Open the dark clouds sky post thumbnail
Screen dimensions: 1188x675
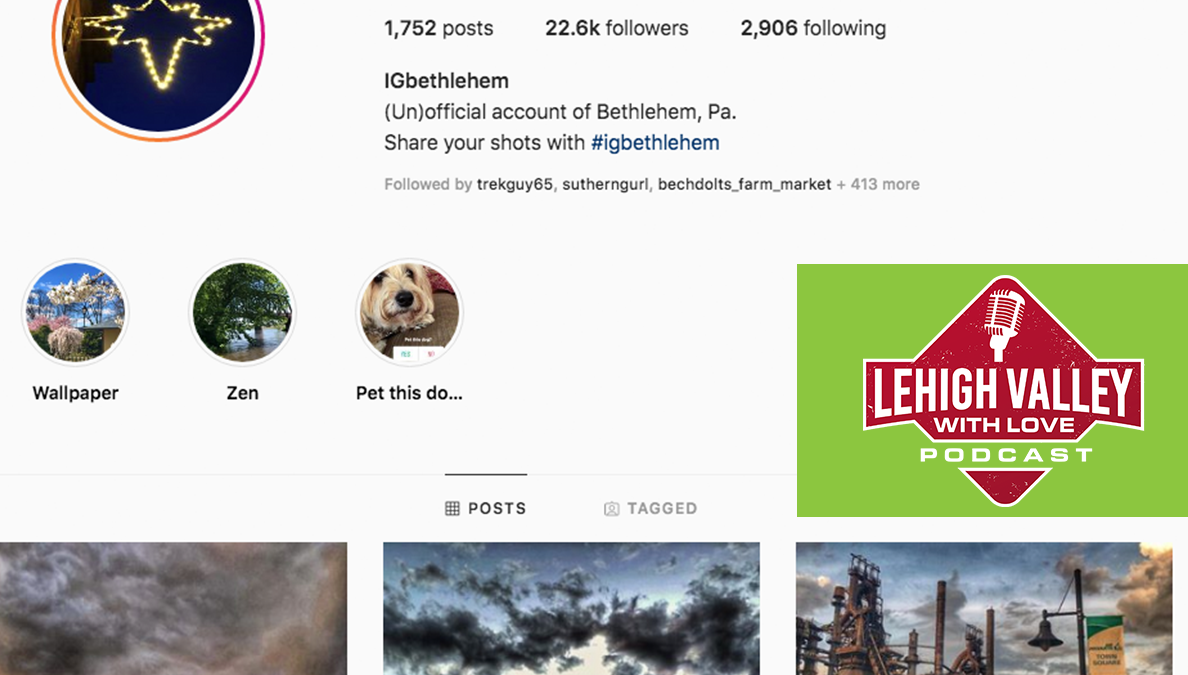point(571,608)
